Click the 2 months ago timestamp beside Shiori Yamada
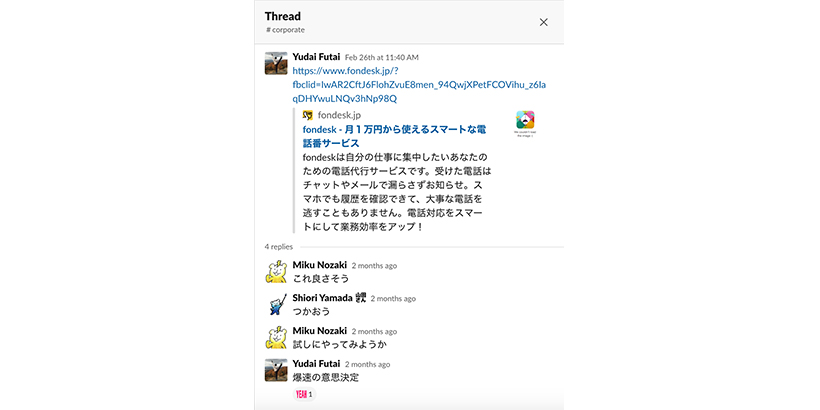Viewport: 820px width, 410px height. coord(393,299)
